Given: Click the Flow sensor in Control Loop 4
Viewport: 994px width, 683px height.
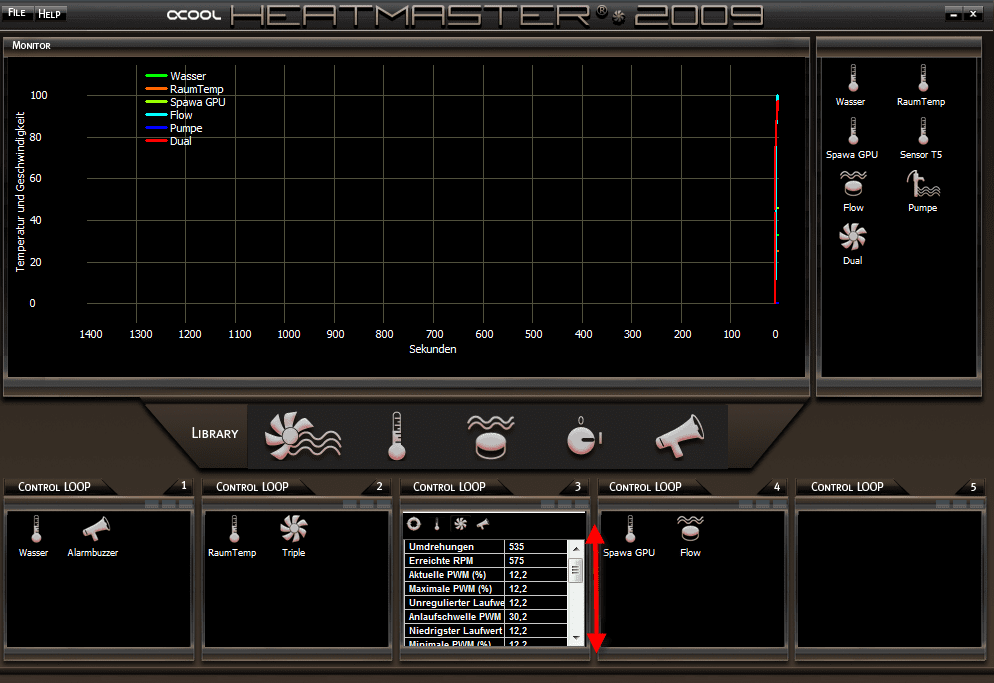Looking at the screenshot, I should [x=690, y=529].
